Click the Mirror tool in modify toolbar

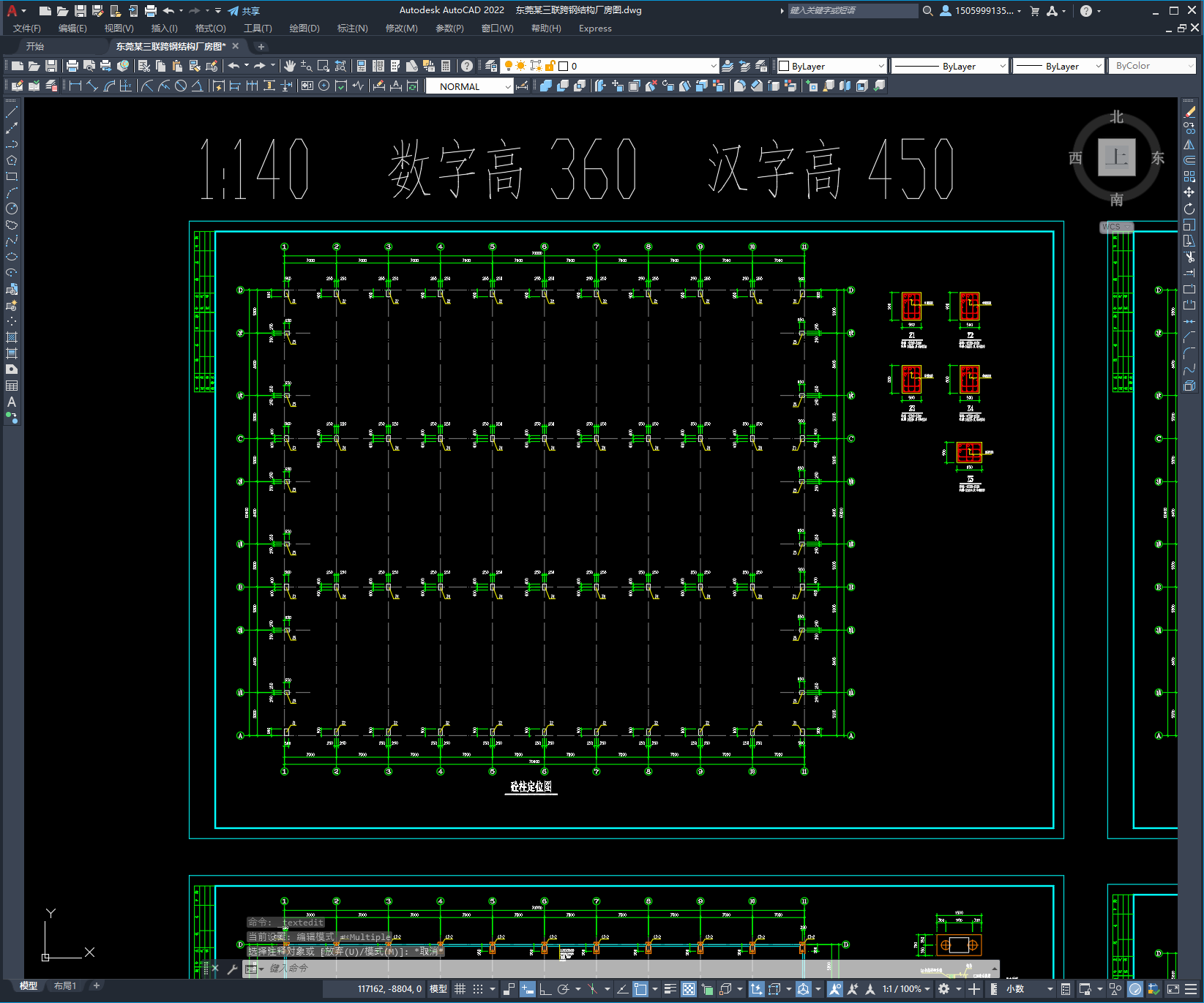(x=1189, y=144)
